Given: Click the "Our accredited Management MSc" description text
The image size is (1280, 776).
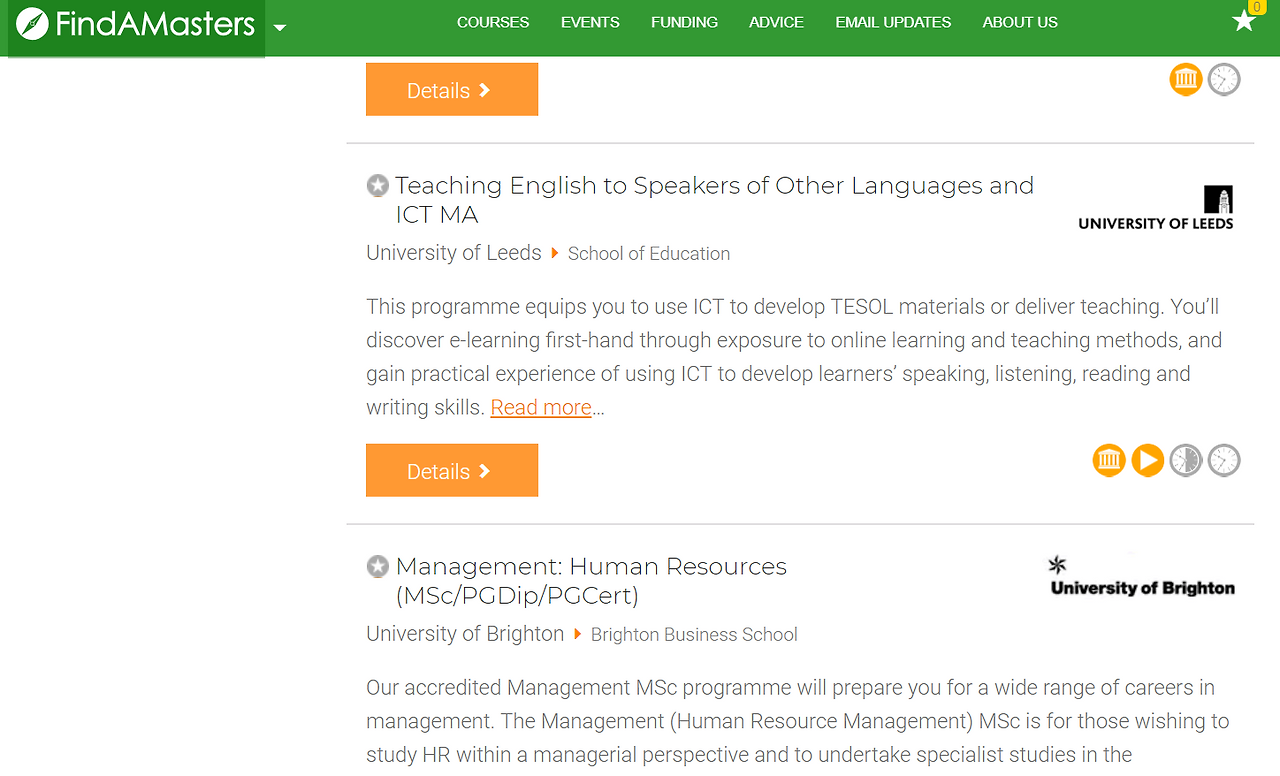Looking at the screenshot, I should tap(798, 721).
